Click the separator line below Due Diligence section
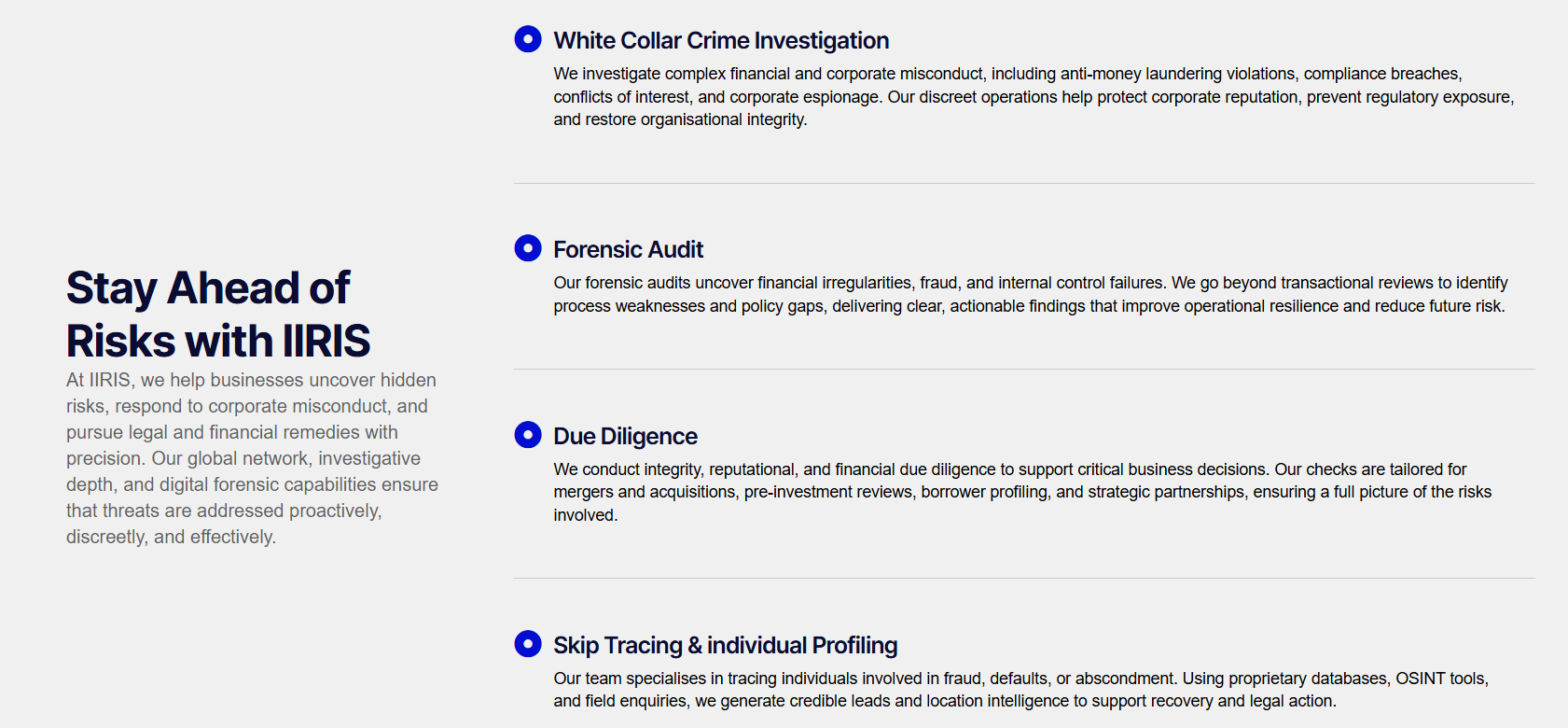 1023,579
